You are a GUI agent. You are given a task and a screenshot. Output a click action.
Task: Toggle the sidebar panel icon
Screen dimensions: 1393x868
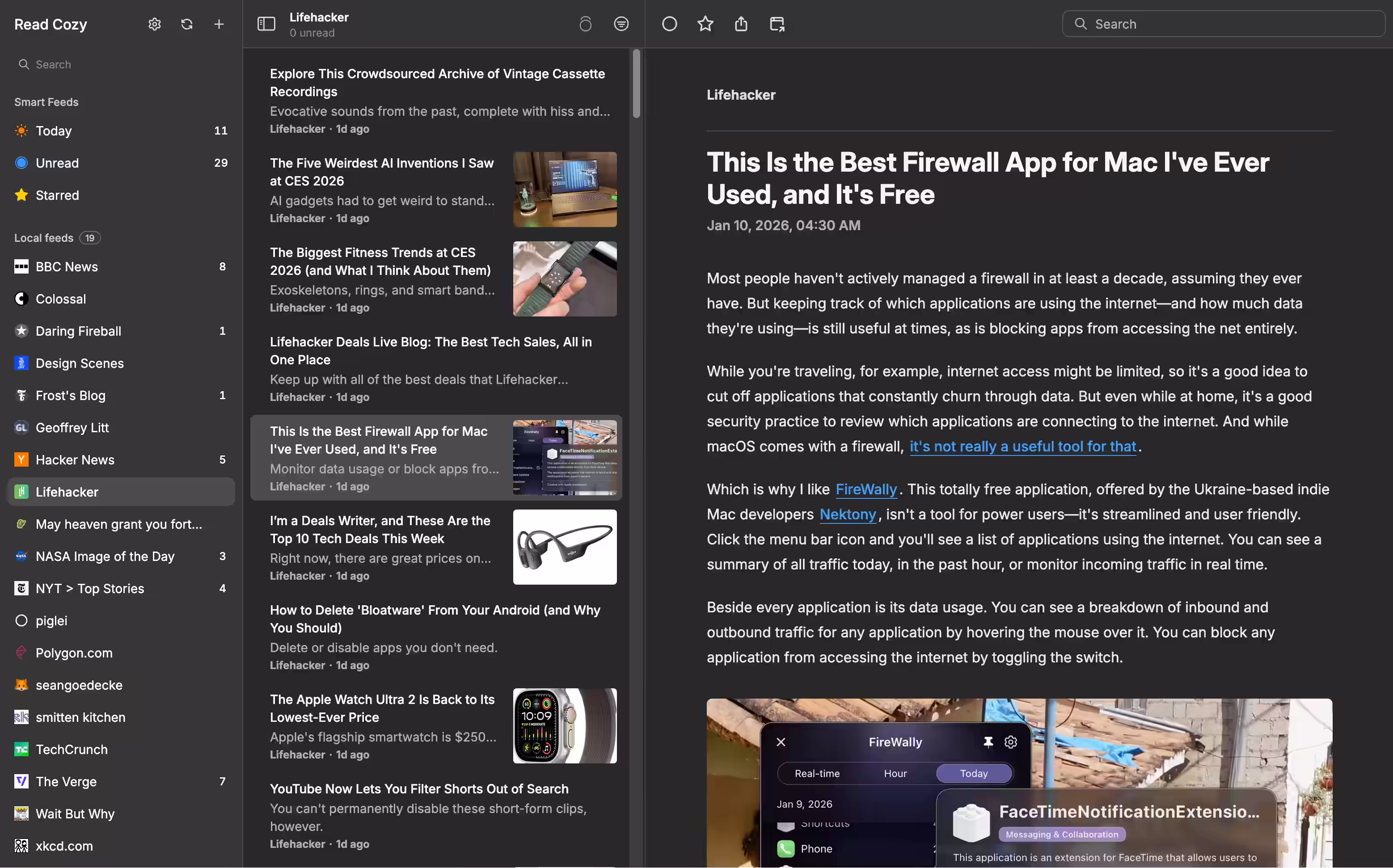266,24
